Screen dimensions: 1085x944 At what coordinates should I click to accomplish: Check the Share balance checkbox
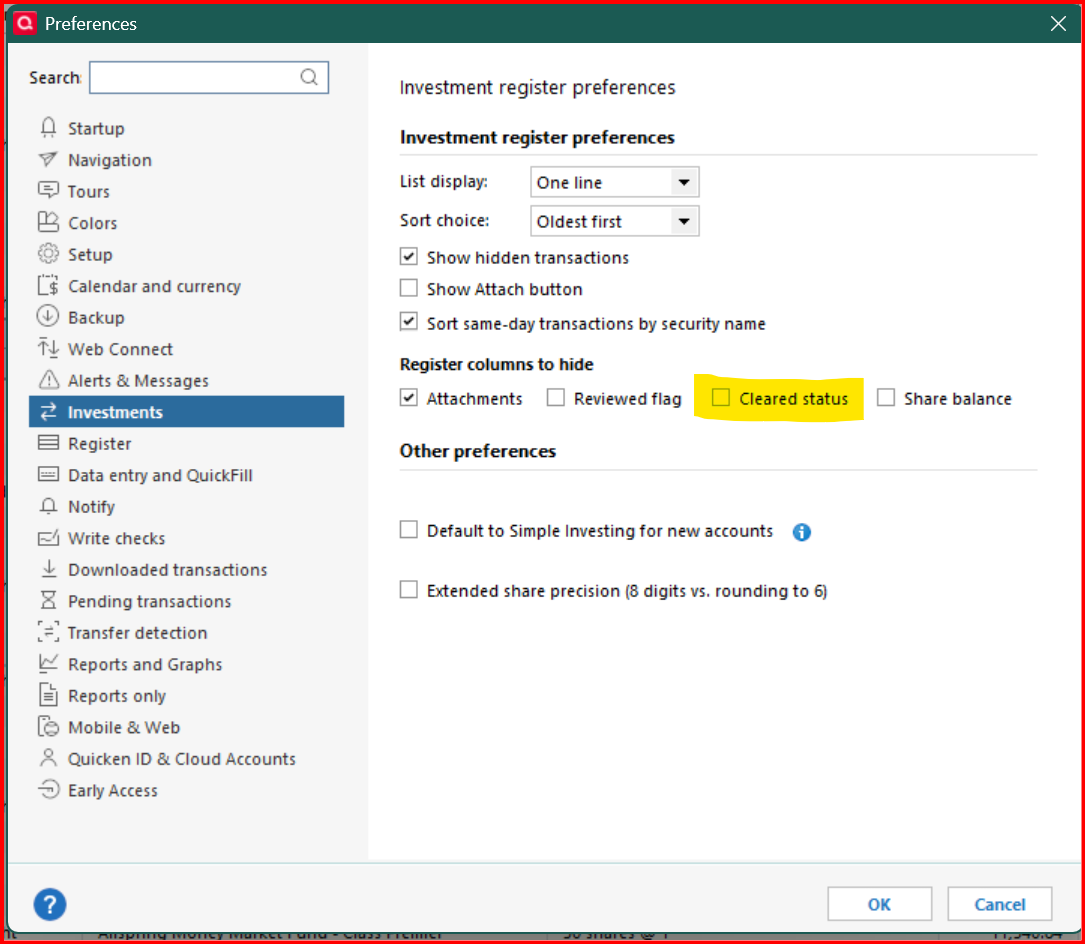(886, 398)
